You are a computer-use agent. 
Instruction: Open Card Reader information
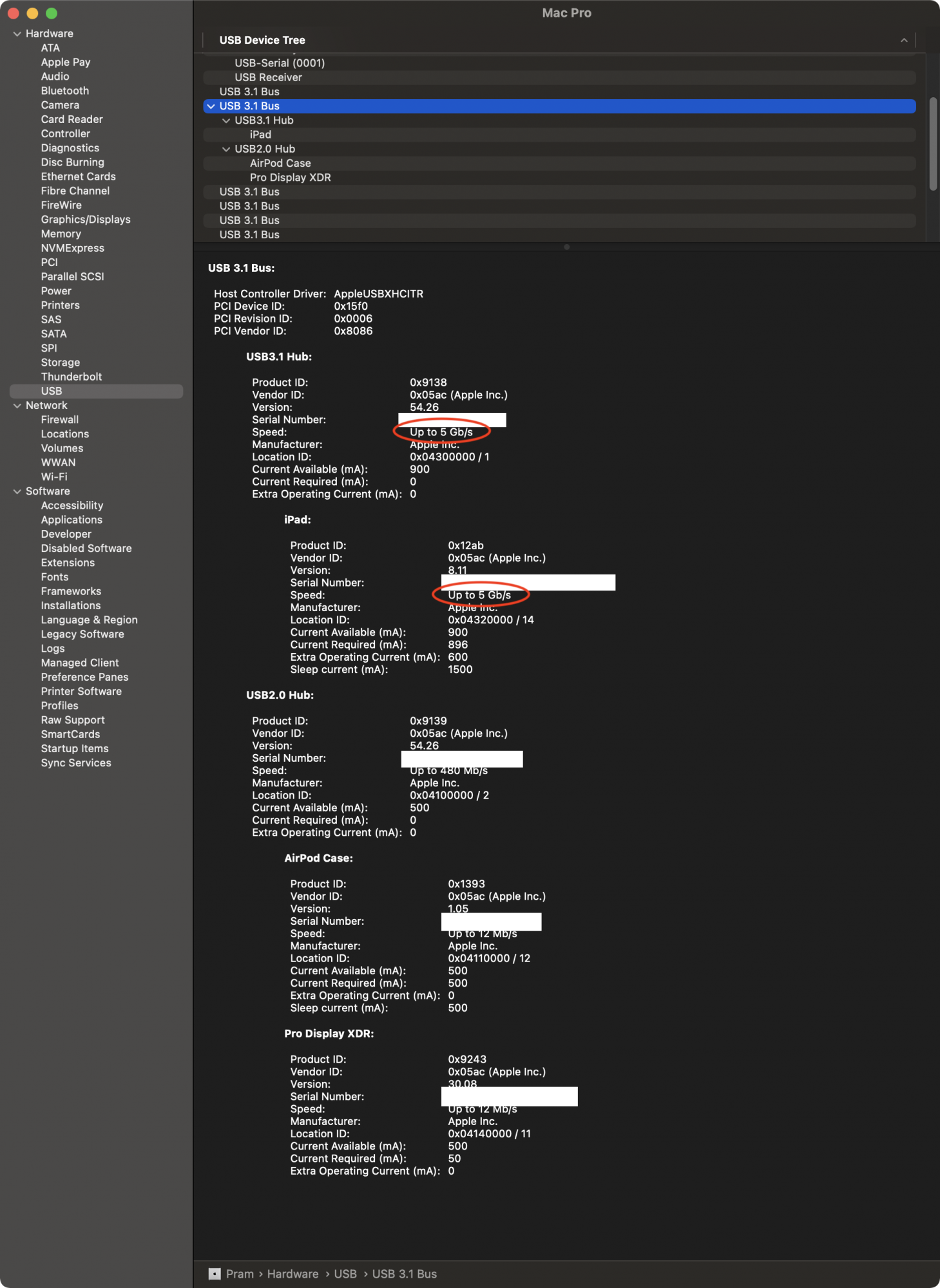click(x=72, y=119)
